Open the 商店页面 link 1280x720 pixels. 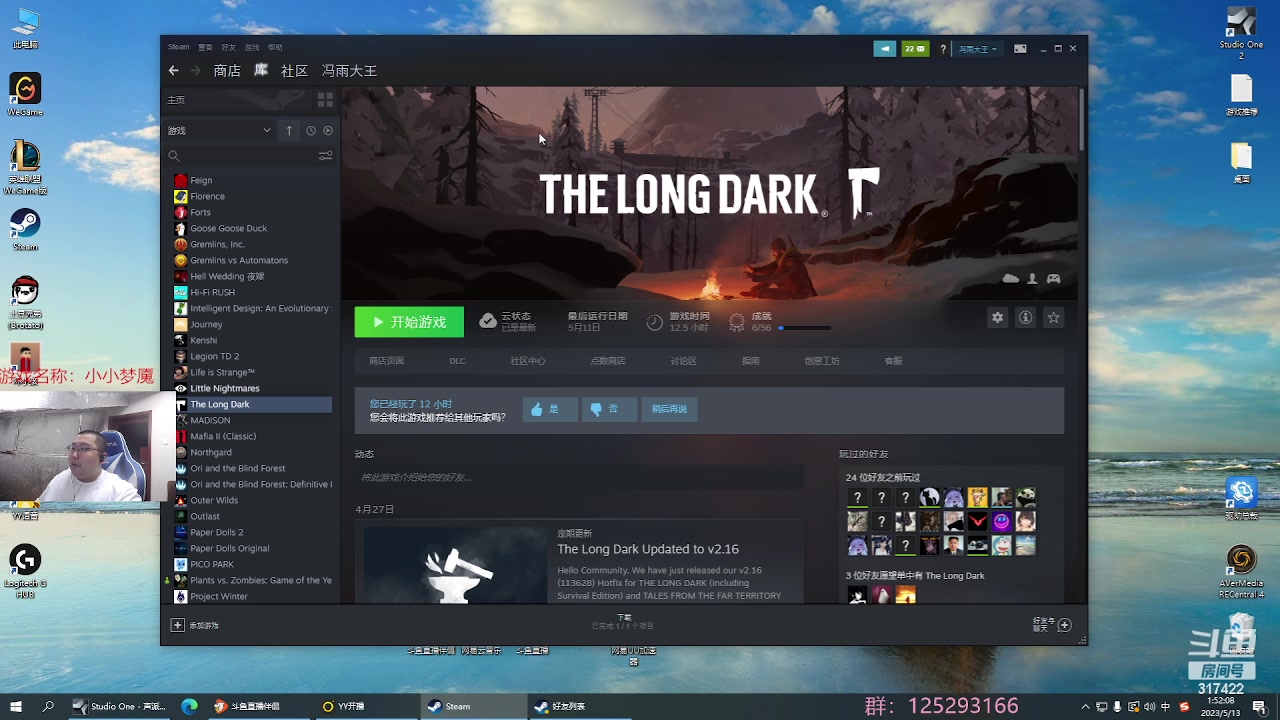(x=386, y=361)
